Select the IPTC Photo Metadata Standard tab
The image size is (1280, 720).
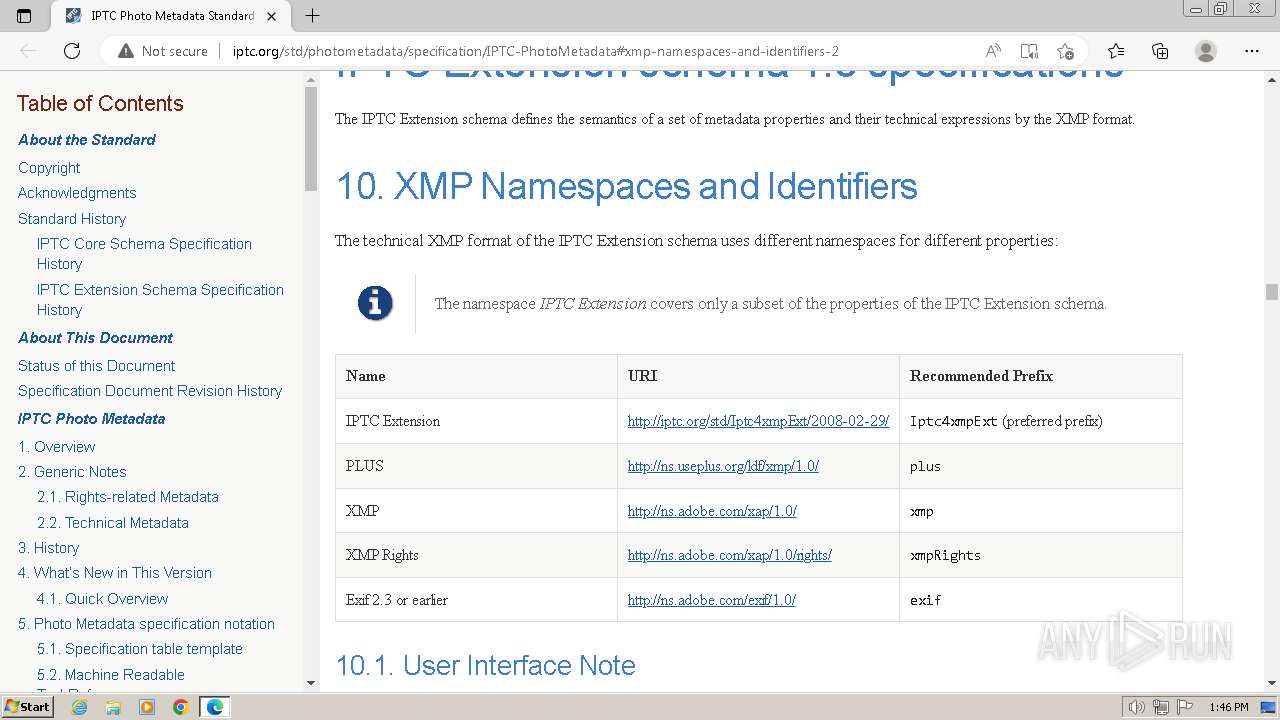[172, 16]
